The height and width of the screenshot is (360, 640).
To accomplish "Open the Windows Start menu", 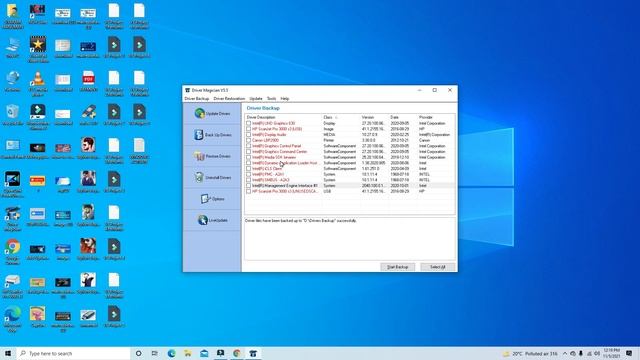I will click(8, 353).
